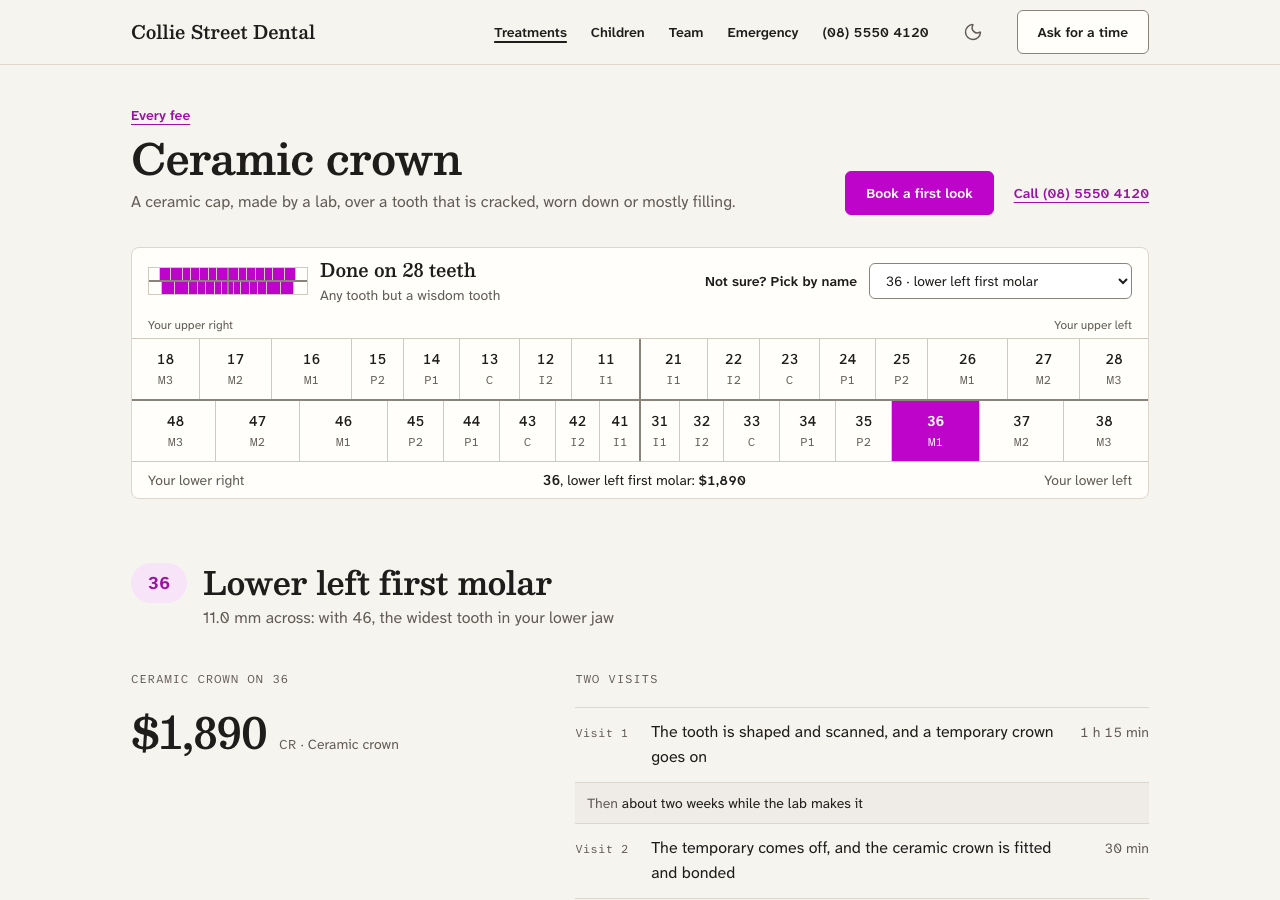
Task: Open Collie Street Dental home link
Action: click(x=223, y=32)
